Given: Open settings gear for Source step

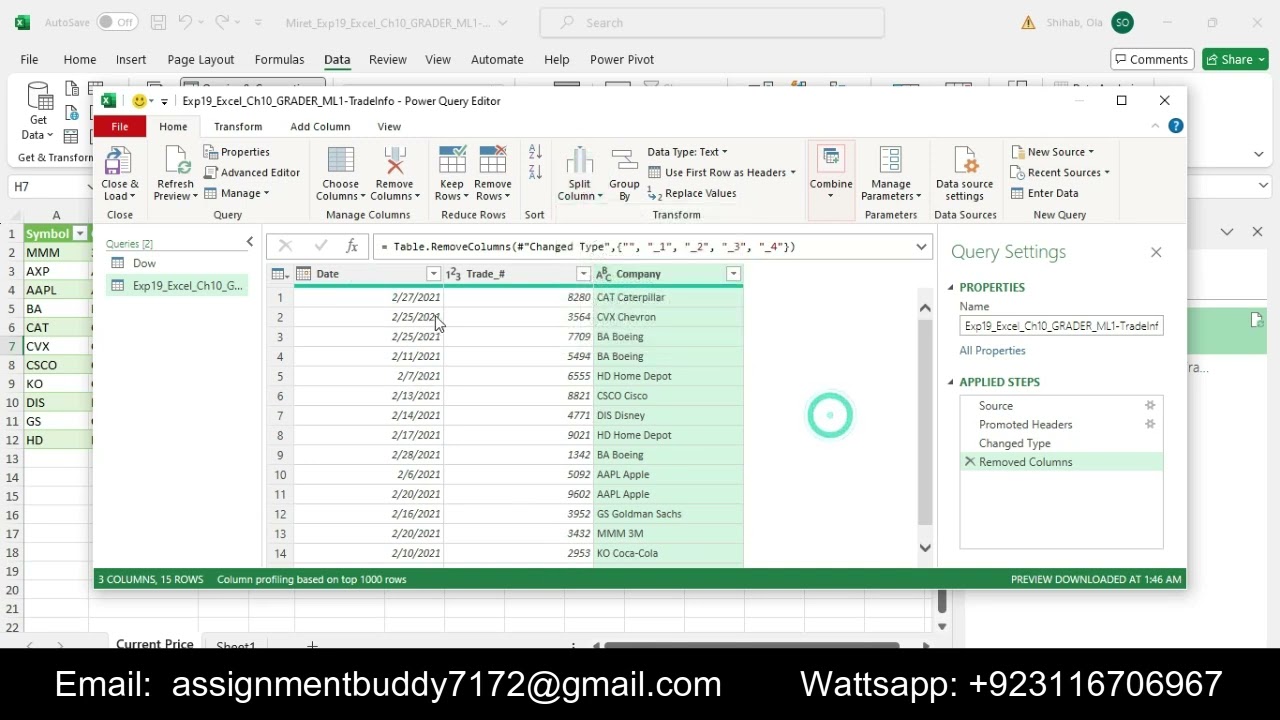Looking at the screenshot, I should pyautogui.click(x=1150, y=405).
